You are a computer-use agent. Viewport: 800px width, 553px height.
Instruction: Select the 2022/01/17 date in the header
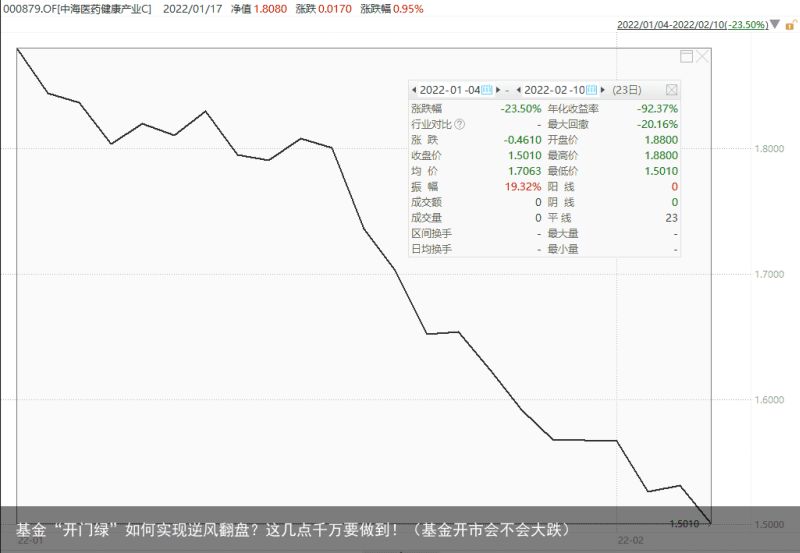point(192,9)
